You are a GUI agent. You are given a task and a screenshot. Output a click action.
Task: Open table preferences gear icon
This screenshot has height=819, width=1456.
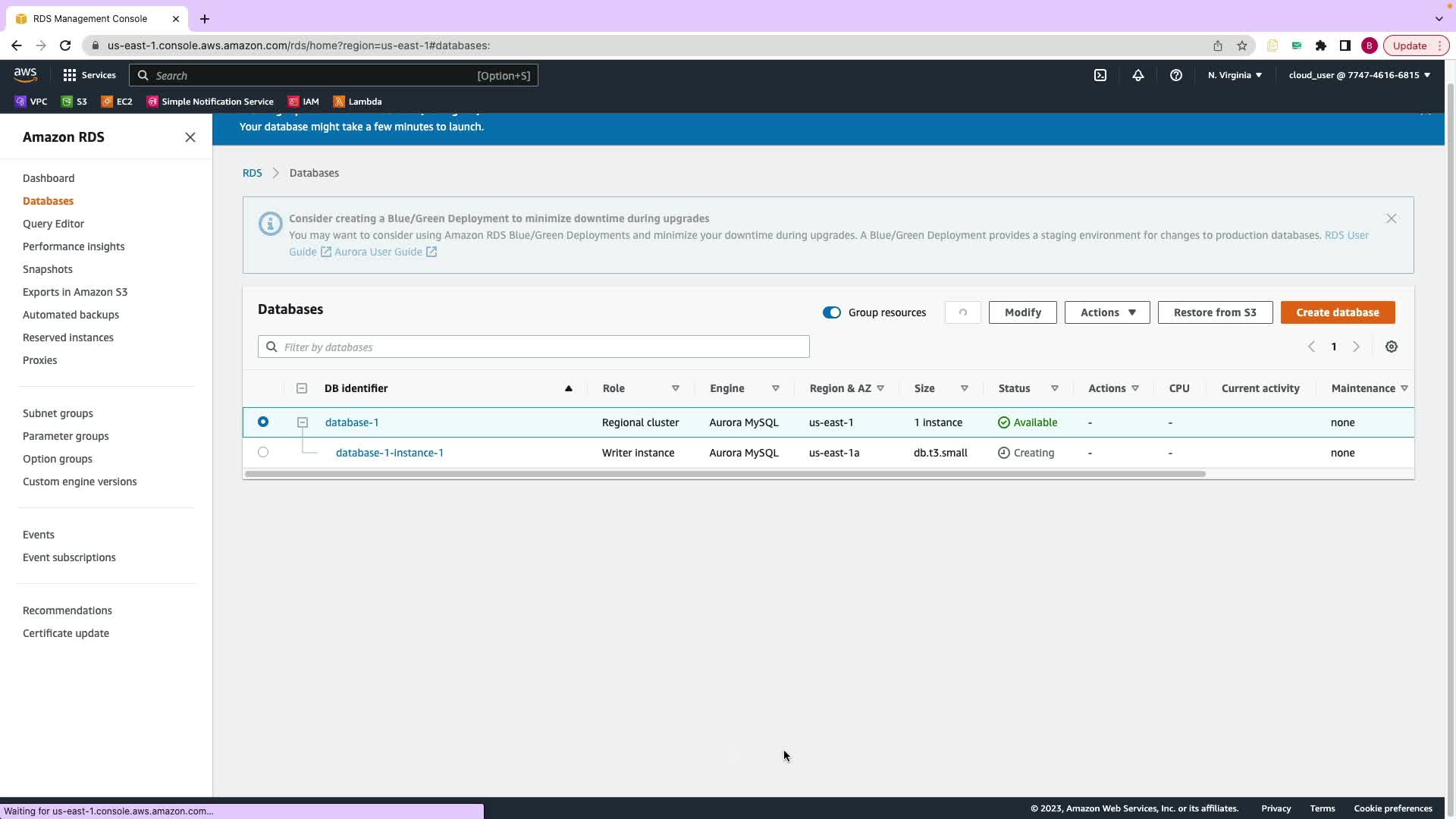1391,347
